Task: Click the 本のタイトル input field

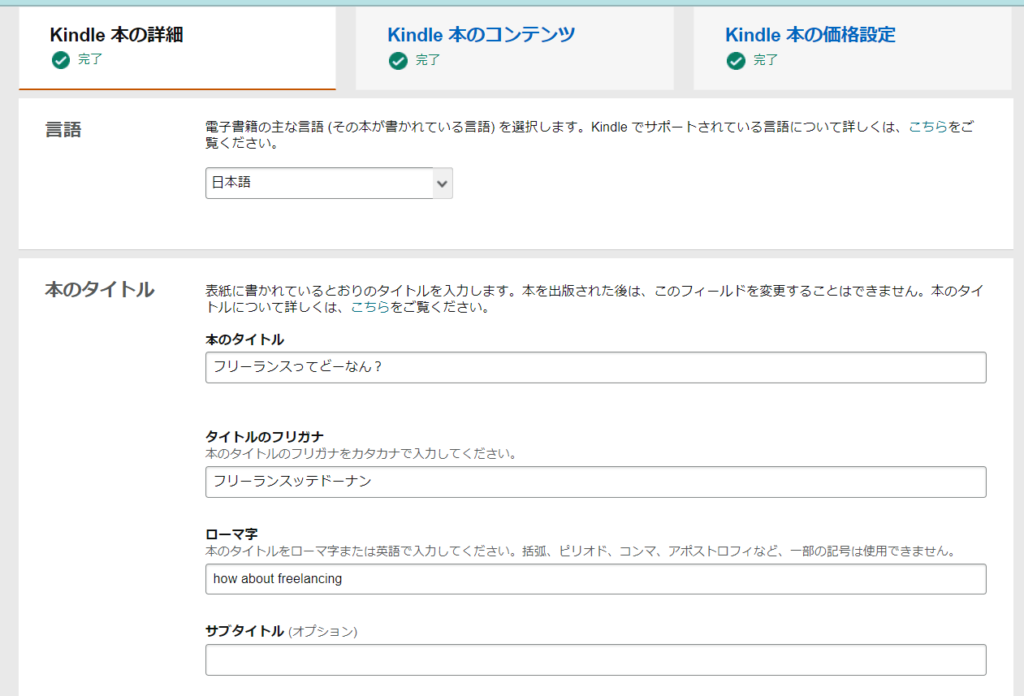Action: (596, 367)
